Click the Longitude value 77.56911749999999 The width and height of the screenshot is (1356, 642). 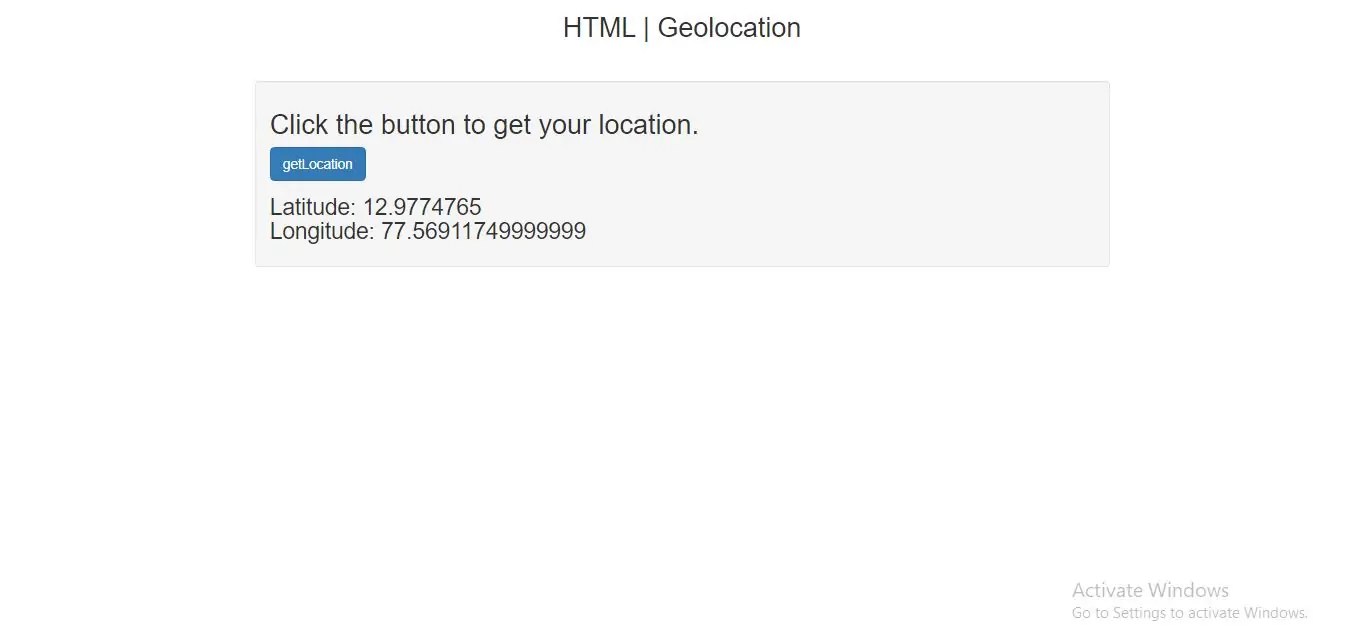coord(483,230)
